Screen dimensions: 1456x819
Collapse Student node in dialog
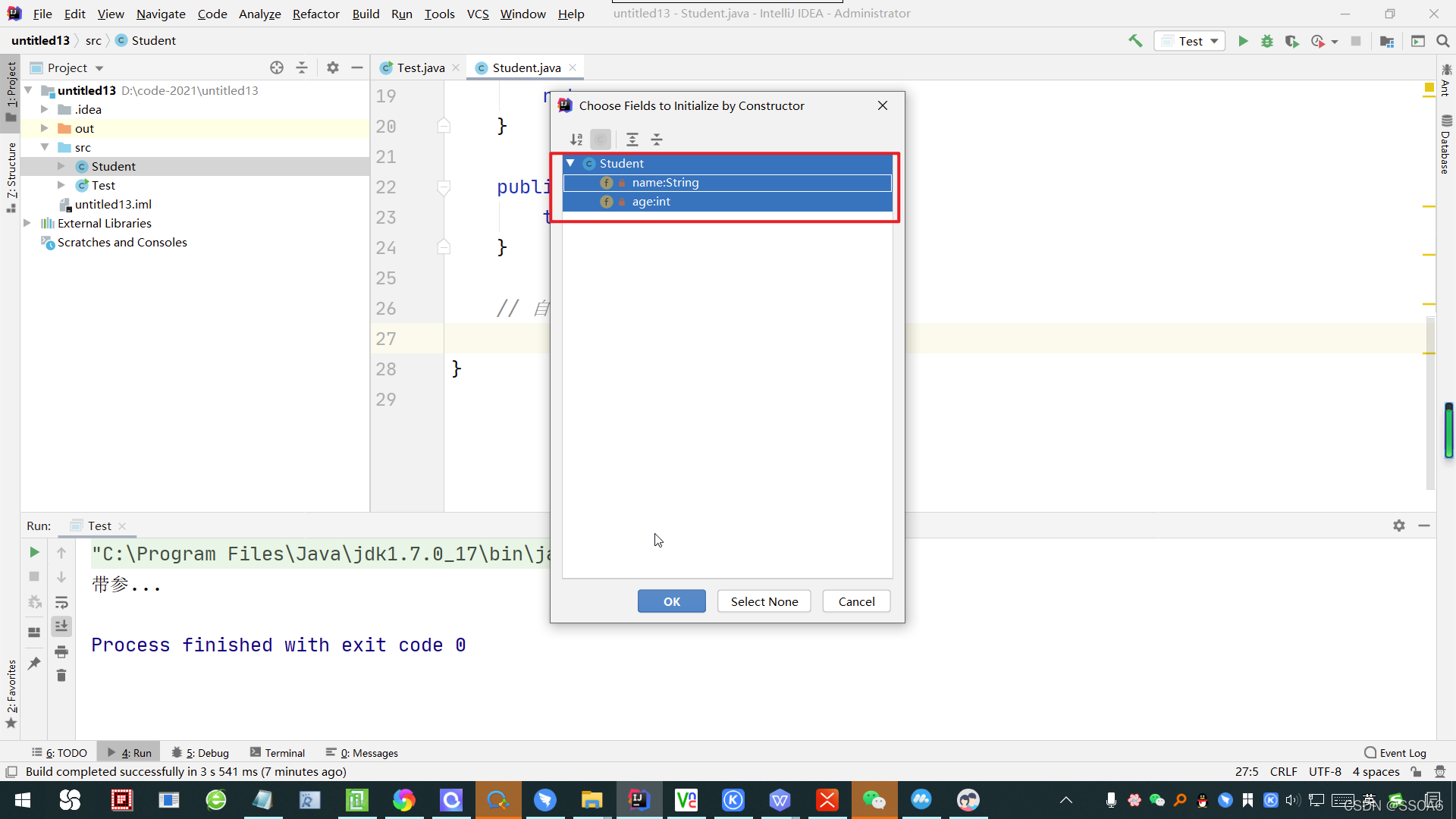point(570,163)
